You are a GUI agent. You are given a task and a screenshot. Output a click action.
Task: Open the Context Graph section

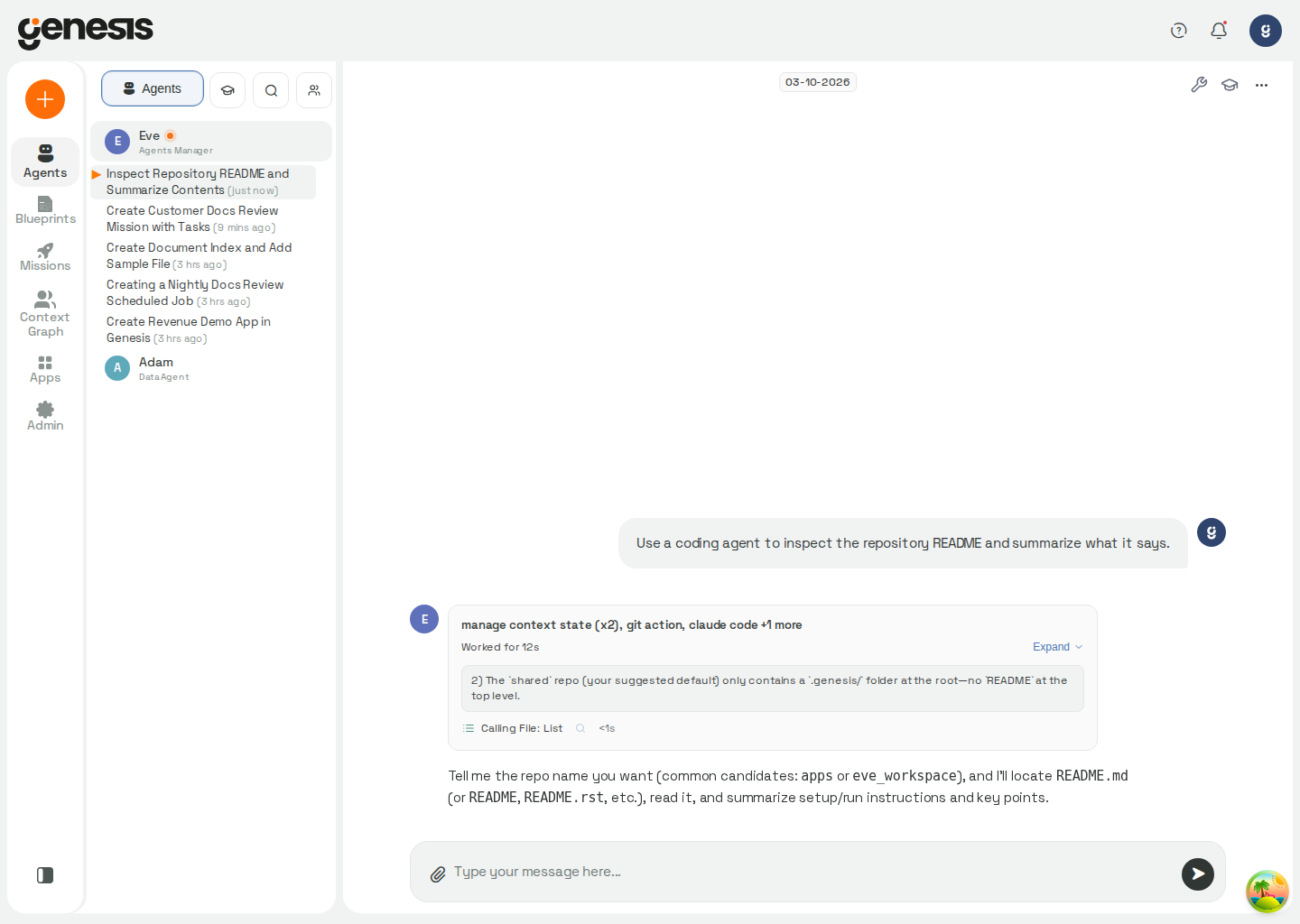[45, 314]
